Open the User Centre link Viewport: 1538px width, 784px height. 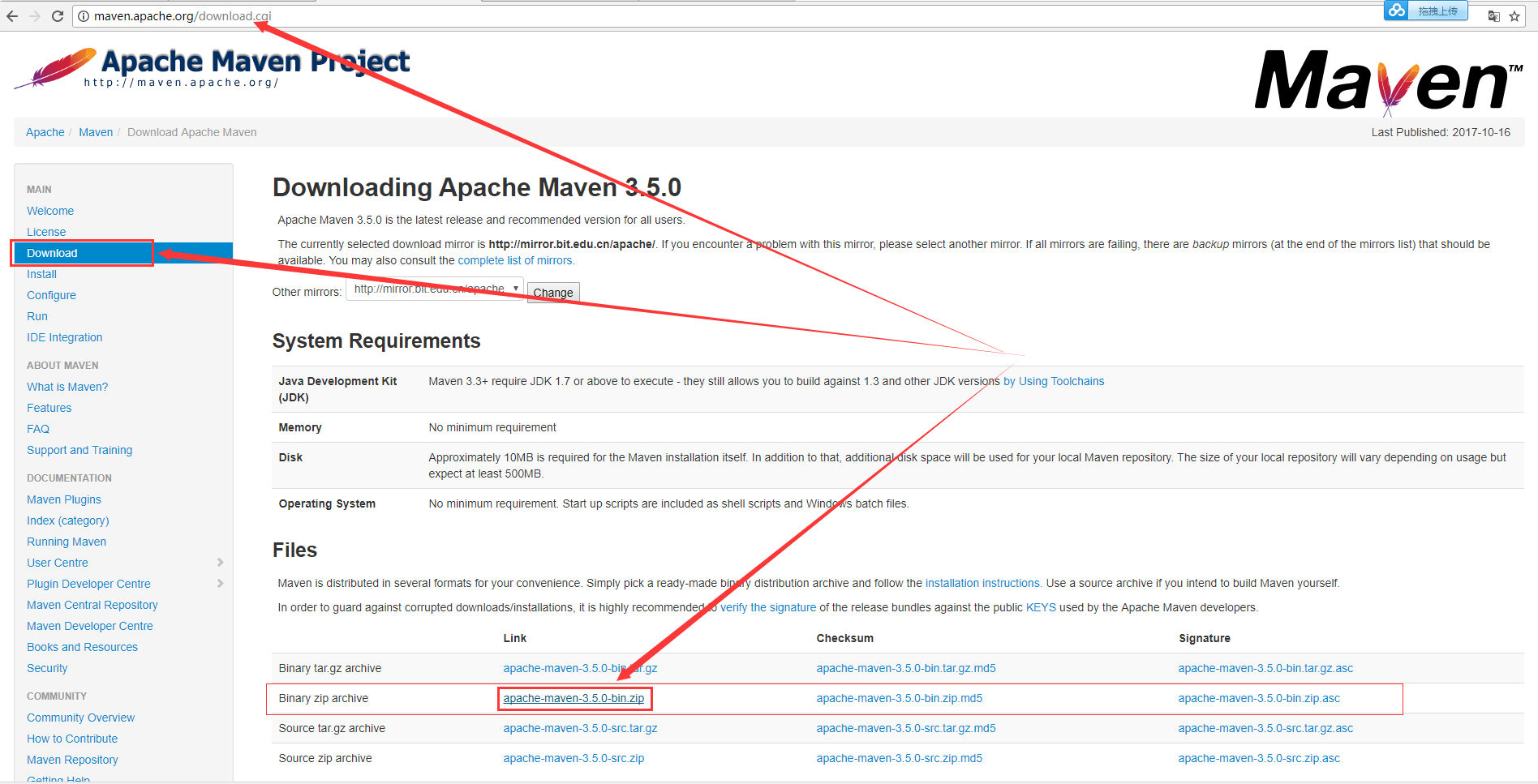pos(58,563)
